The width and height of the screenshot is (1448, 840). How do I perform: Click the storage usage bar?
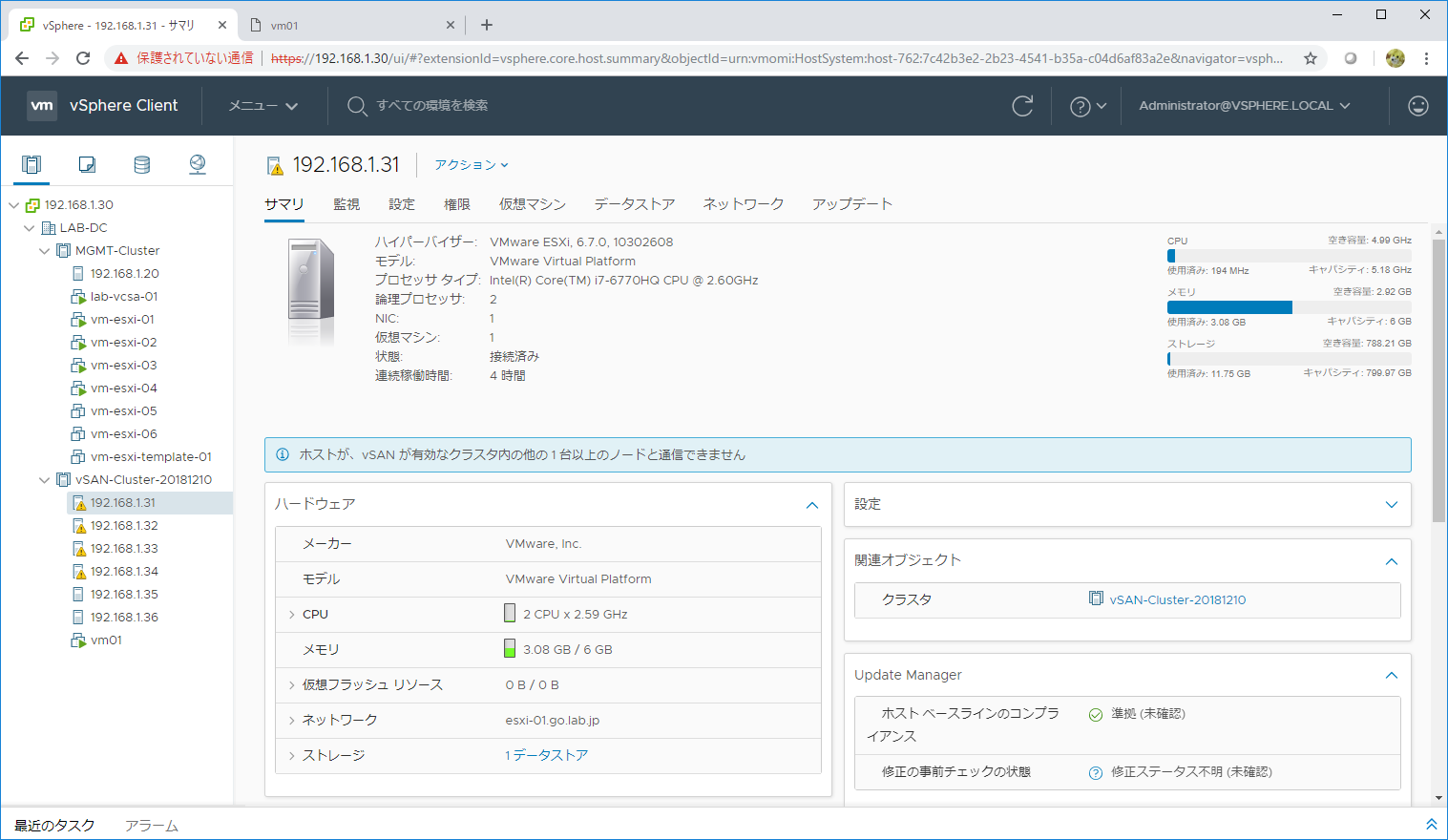[1289, 359]
